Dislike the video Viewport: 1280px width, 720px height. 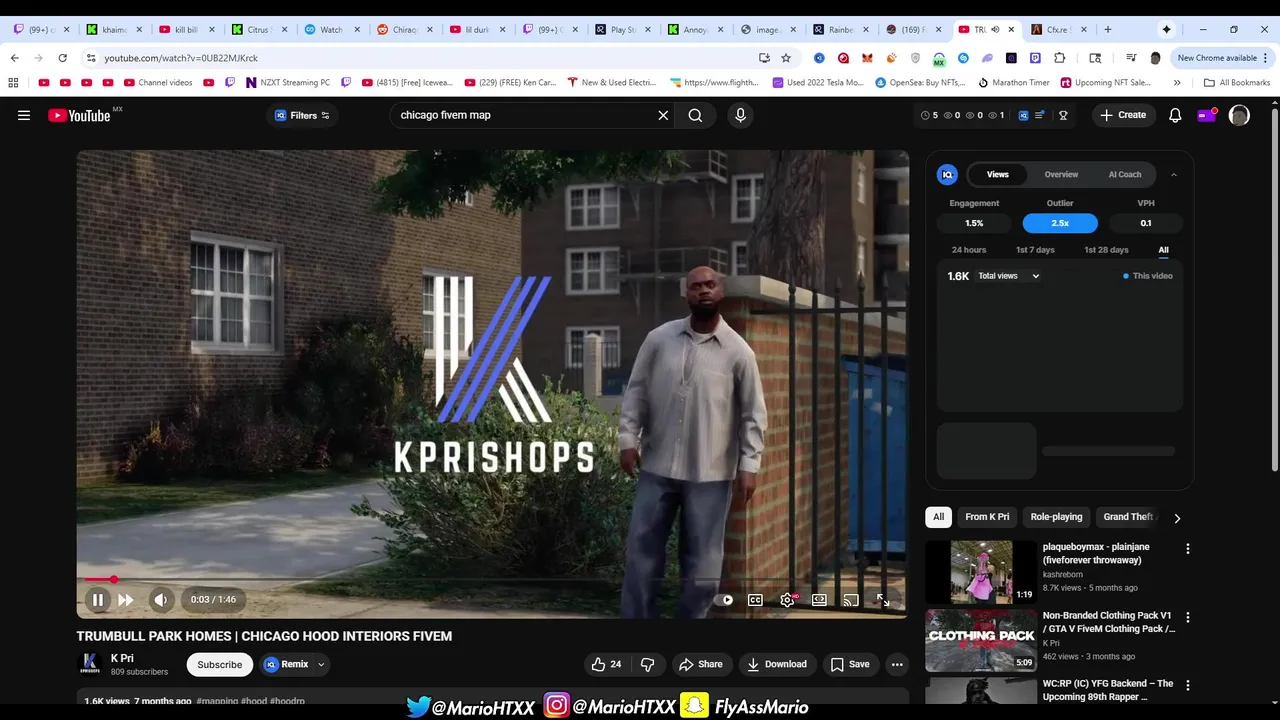point(647,664)
